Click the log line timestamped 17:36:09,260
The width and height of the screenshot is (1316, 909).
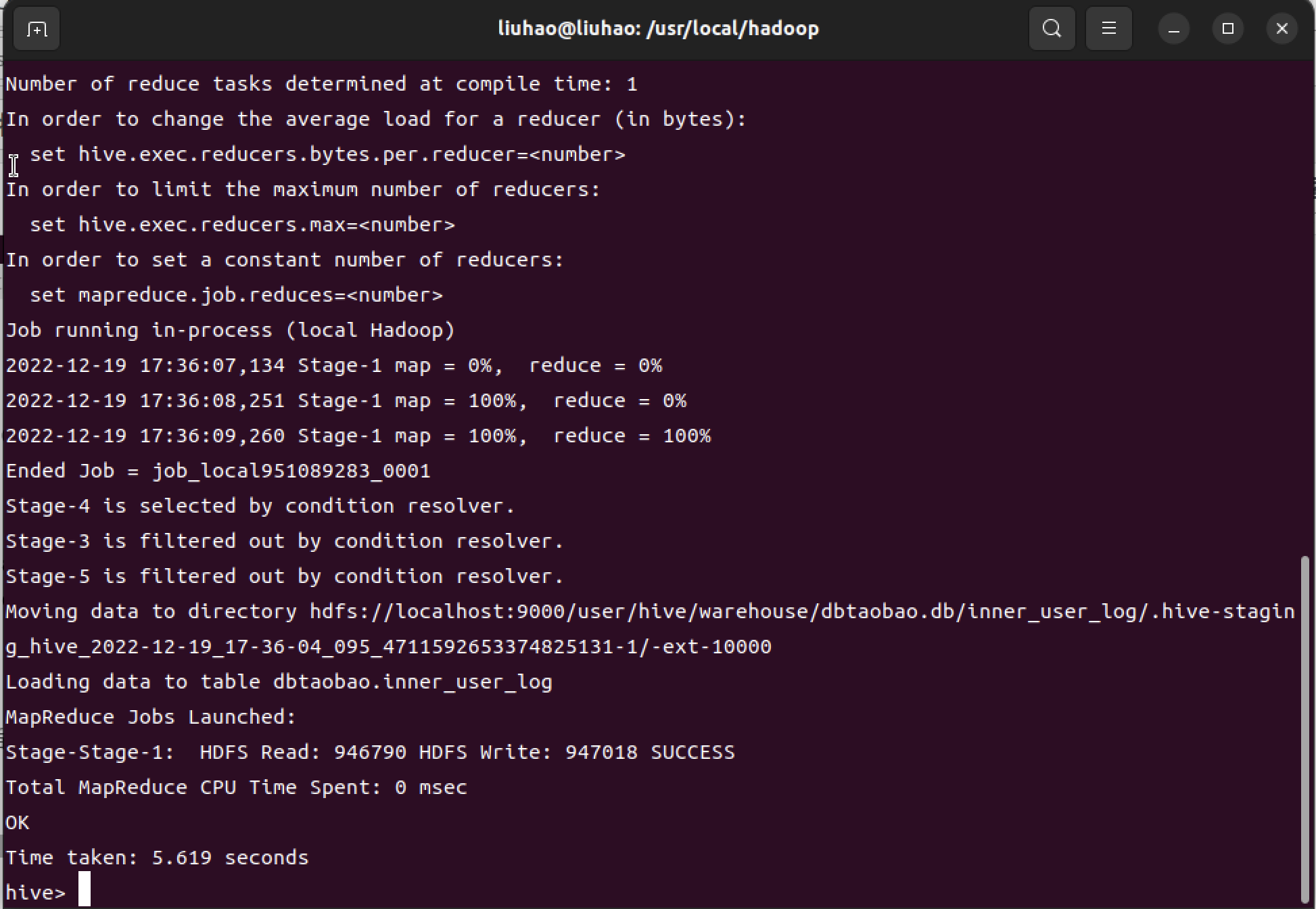coord(358,436)
